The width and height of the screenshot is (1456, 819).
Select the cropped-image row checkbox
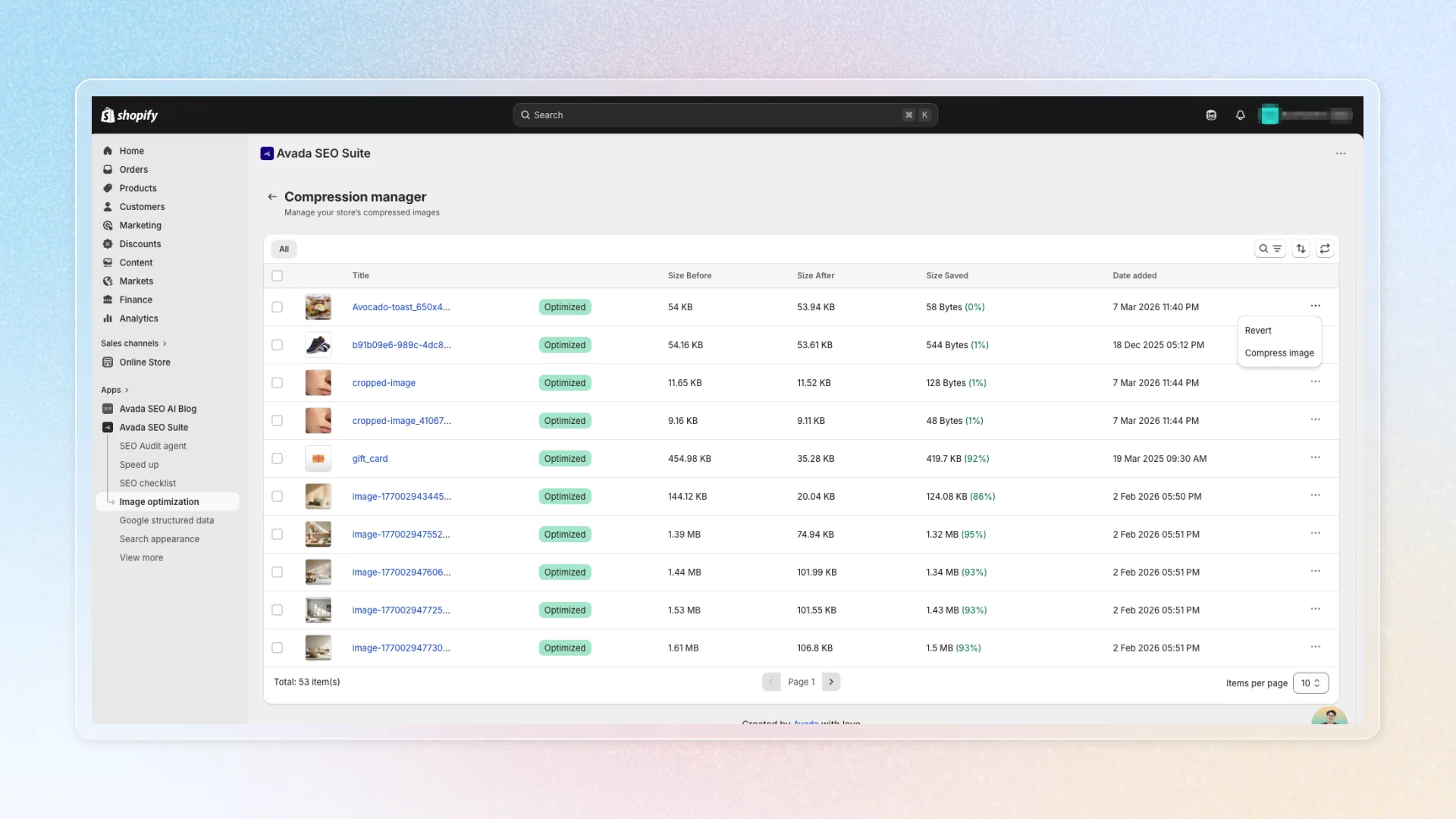pyautogui.click(x=278, y=383)
